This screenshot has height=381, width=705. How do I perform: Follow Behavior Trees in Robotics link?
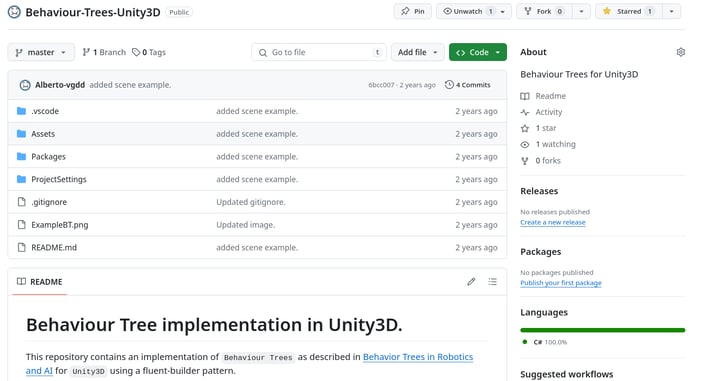coord(418,357)
